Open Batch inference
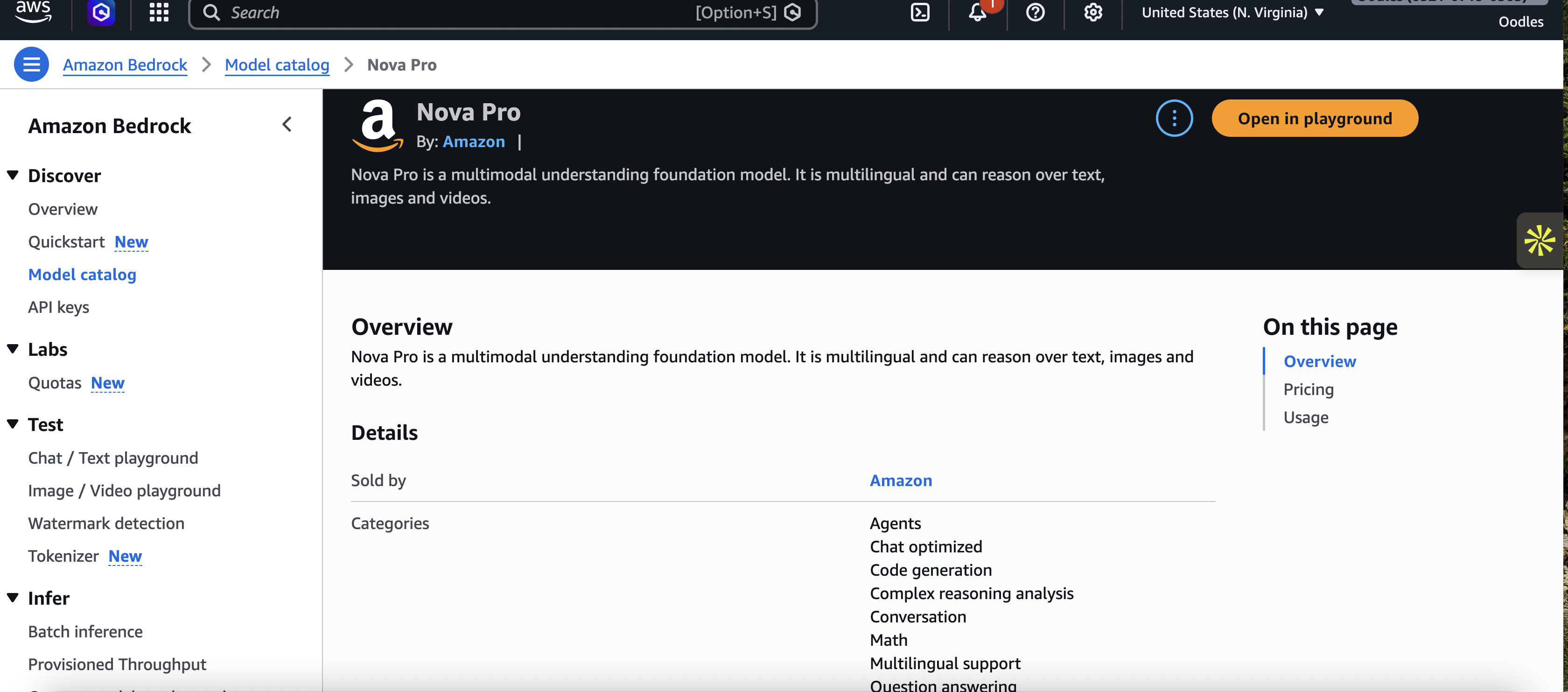The width and height of the screenshot is (1568, 692). pyautogui.click(x=85, y=631)
